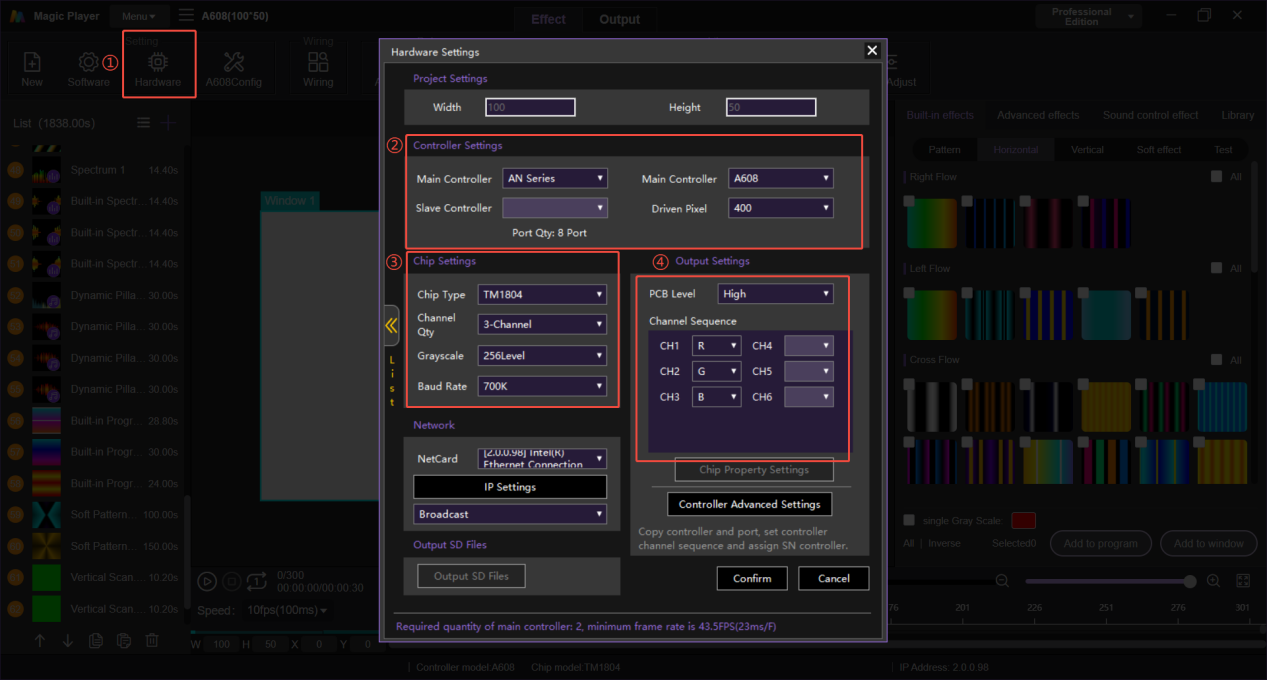This screenshot has height=680, width=1267.
Task: Toggle All checkbox for Right Flow
Action: coord(1217,177)
